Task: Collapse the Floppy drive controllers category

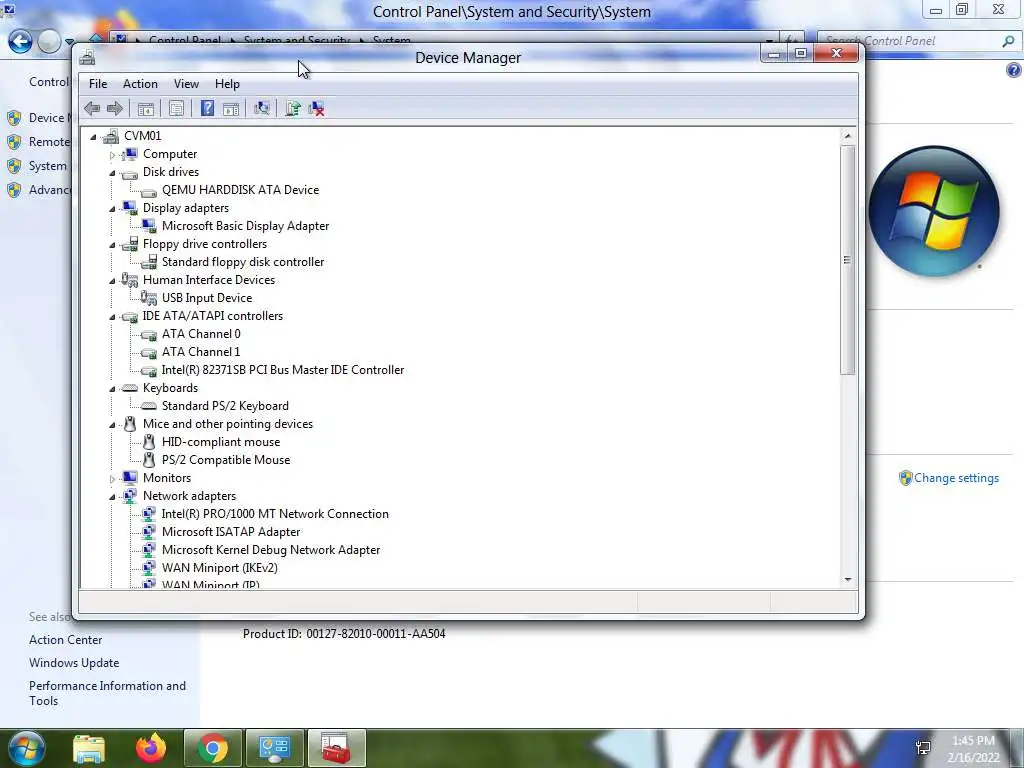Action: pyautogui.click(x=112, y=245)
